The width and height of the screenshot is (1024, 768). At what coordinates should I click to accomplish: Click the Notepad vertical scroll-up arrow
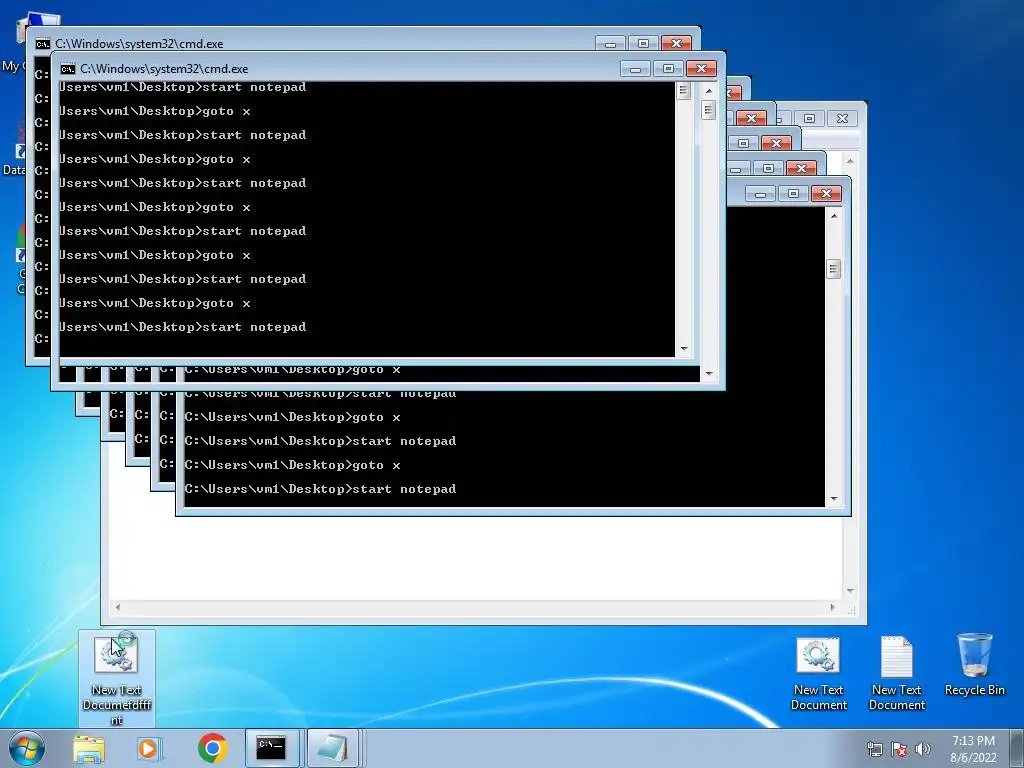coord(850,161)
